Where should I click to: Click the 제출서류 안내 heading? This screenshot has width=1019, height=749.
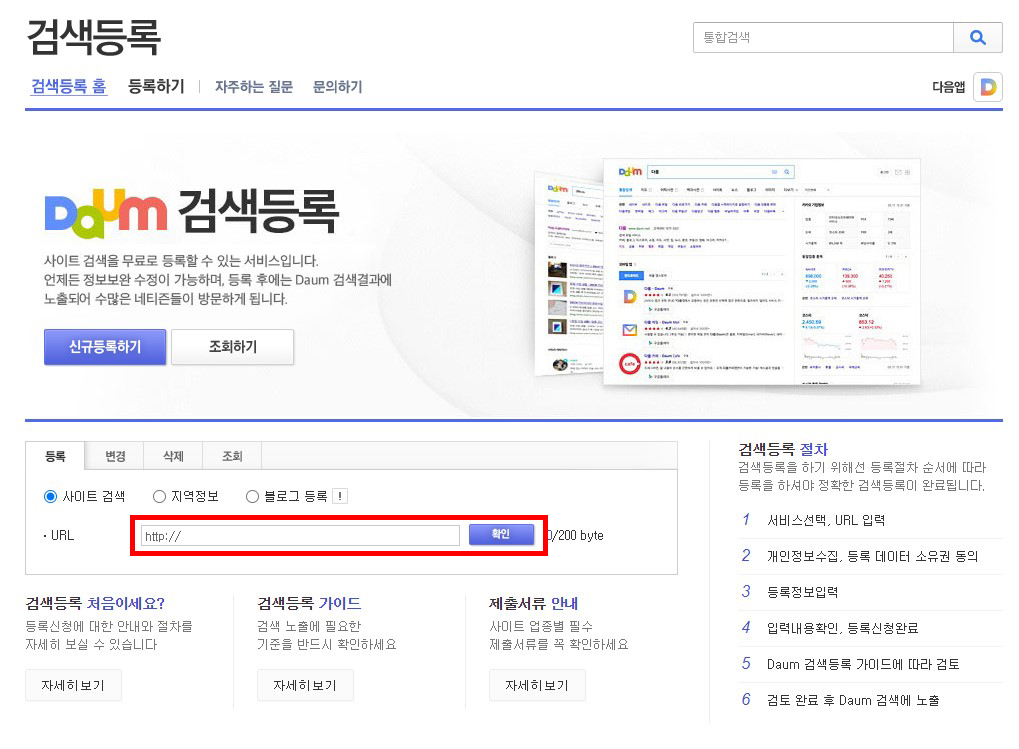tap(534, 603)
